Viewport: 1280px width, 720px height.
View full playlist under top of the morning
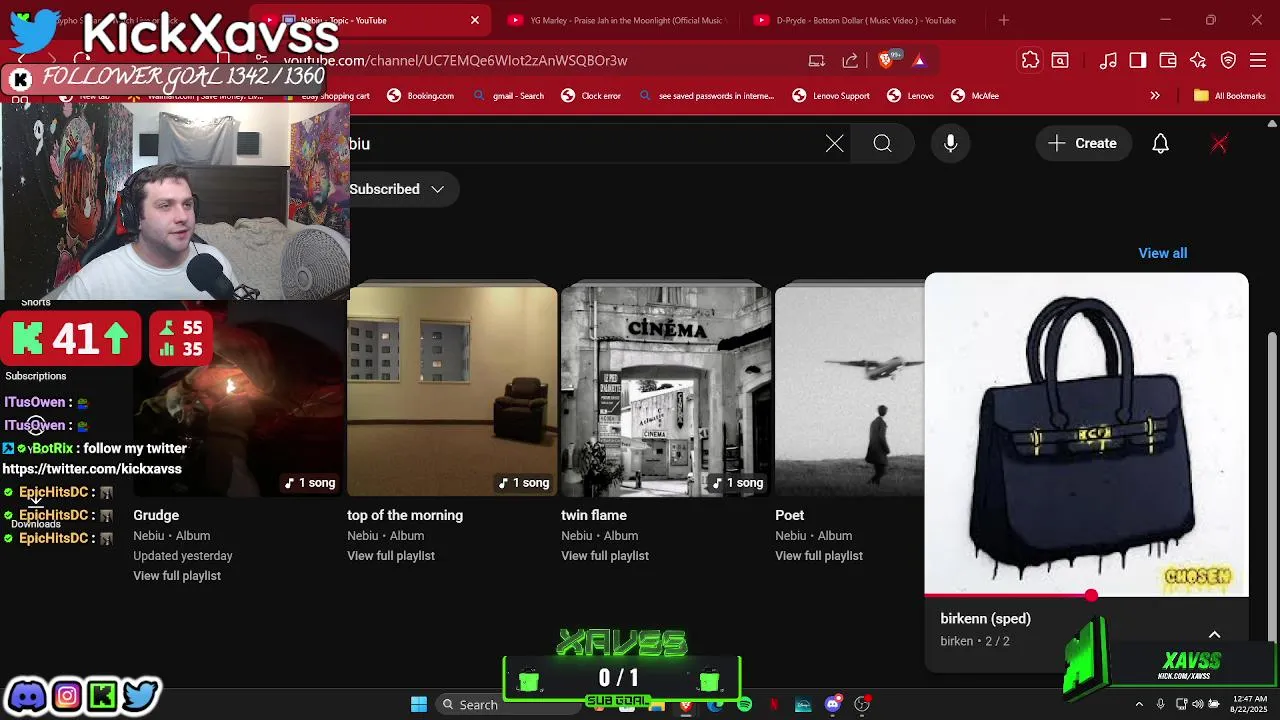pyautogui.click(x=391, y=556)
